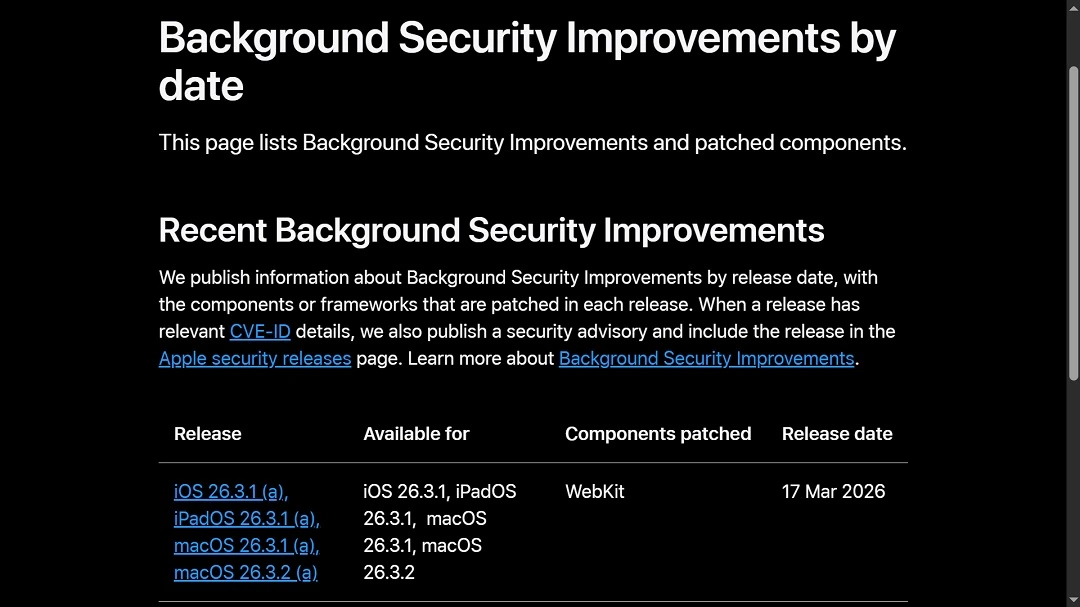Select the WebKit component entry
This screenshot has height=607, width=1080.
click(594, 491)
